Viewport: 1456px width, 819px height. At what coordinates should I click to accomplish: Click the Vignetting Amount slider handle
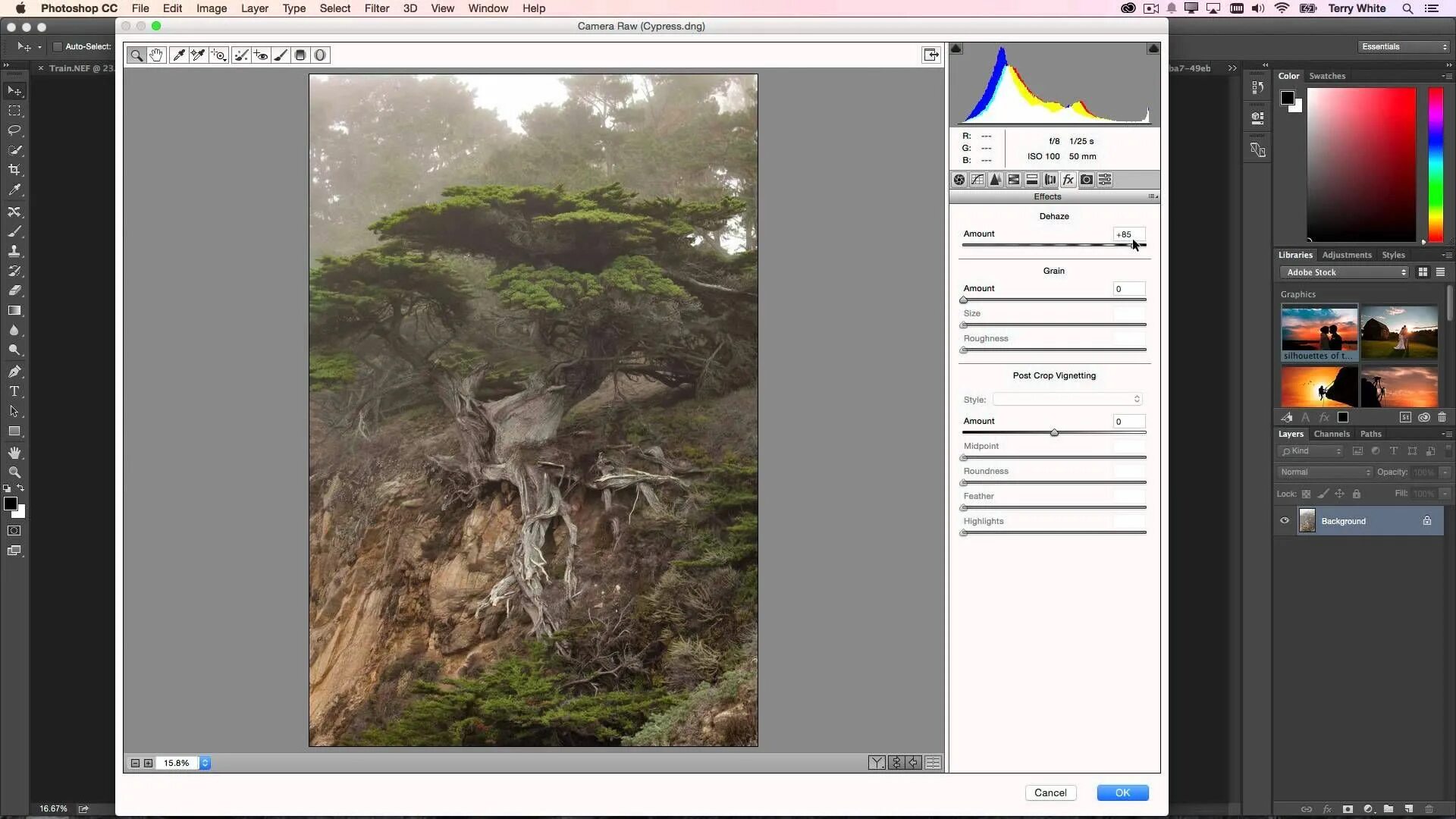pyautogui.click(x=1054, y=432)
